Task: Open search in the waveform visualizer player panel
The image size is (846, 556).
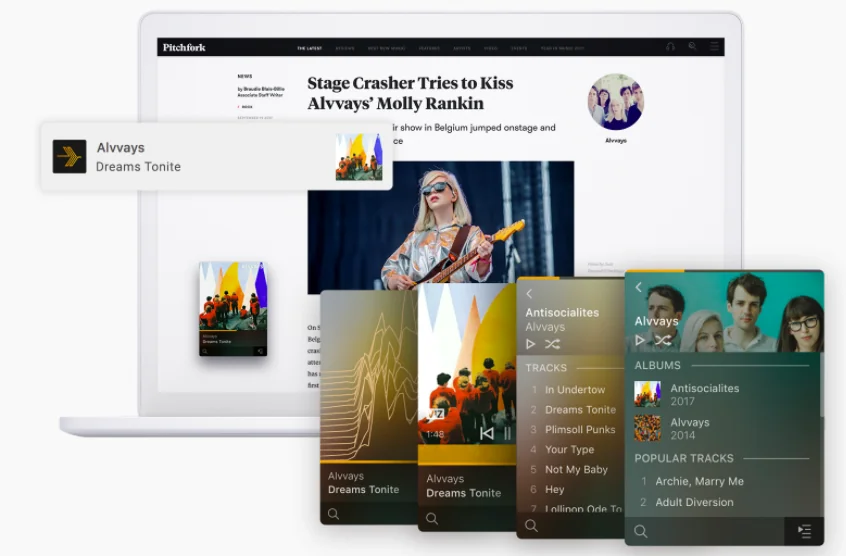Action: point(333,514)
